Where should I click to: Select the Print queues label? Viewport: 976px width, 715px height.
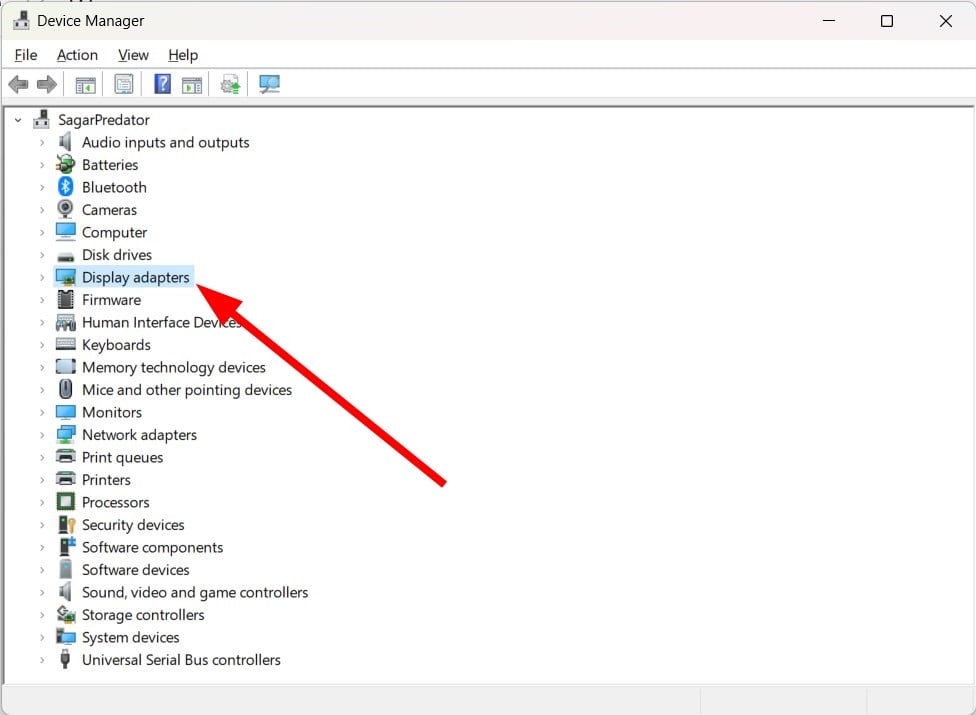point(123,457)
